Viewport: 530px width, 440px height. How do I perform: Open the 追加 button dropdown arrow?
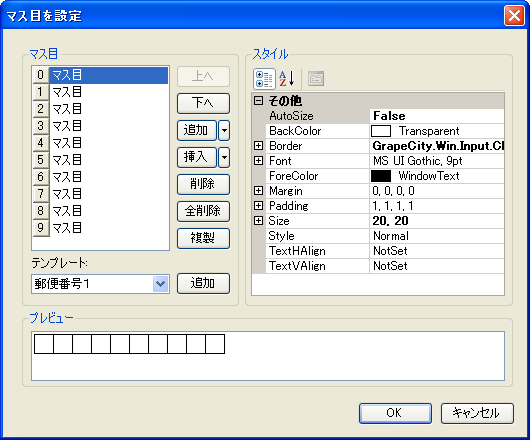click(x=224, y=130)
